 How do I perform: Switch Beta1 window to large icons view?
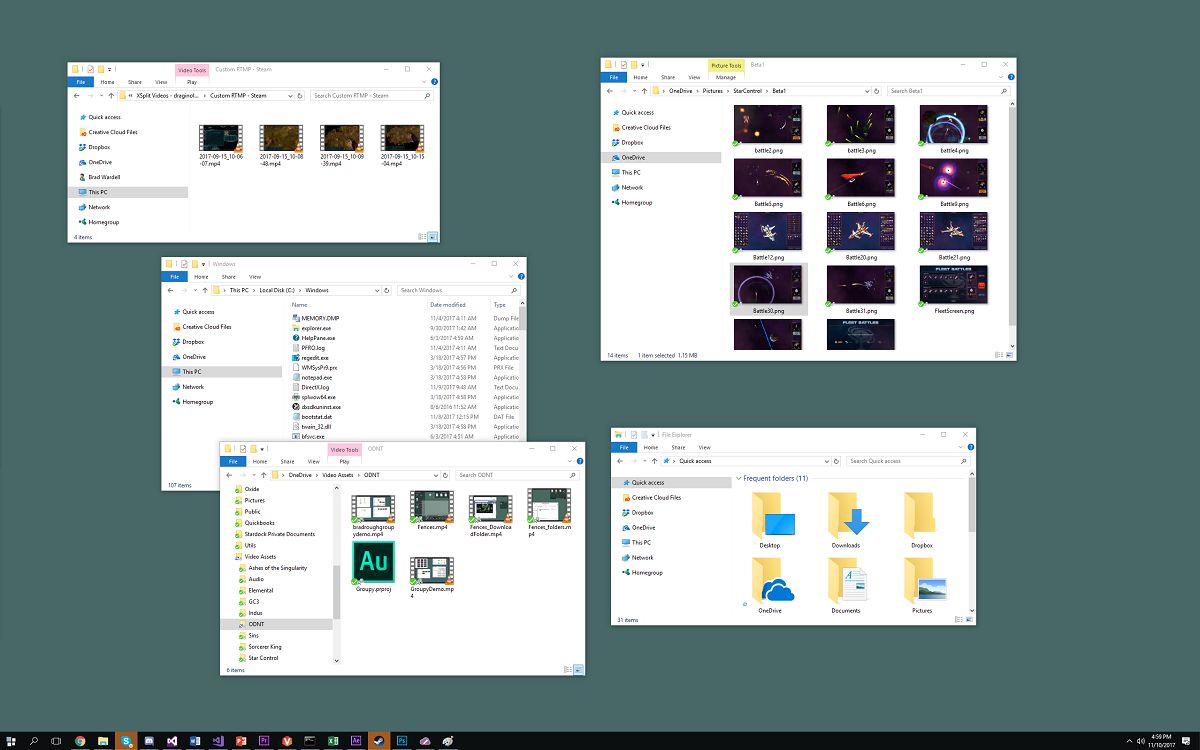click(x=1008, y=355)
